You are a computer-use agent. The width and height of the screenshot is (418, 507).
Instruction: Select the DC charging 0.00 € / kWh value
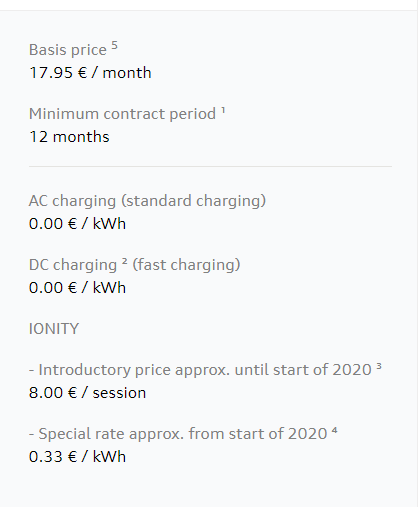pyautogui.click(x=77, y=287)
